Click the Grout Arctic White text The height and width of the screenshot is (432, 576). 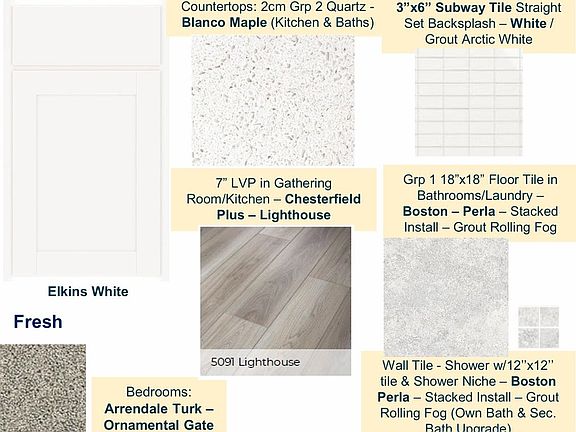tap(478, 40)
